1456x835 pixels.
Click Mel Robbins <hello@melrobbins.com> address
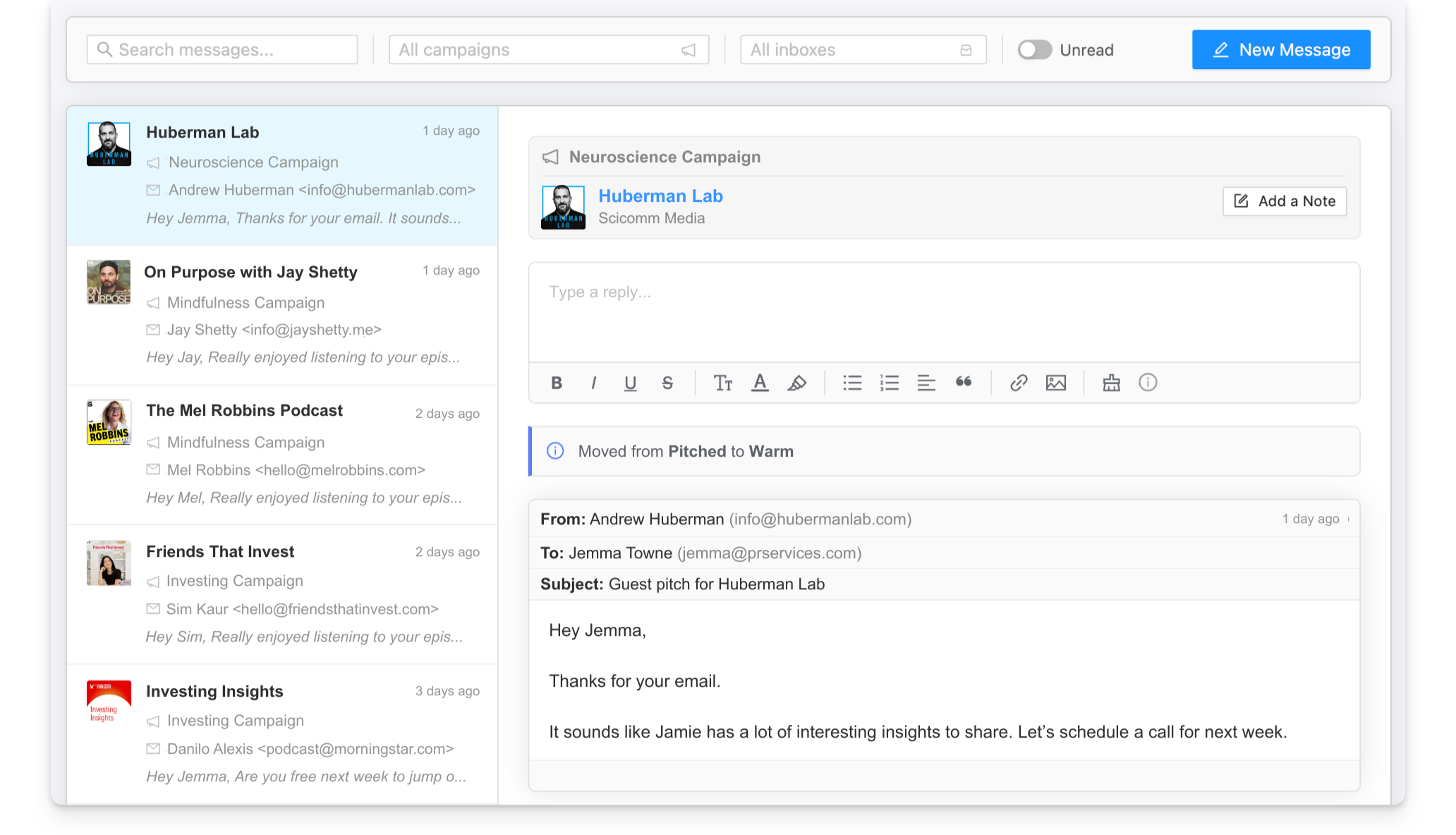pos(296,470)
